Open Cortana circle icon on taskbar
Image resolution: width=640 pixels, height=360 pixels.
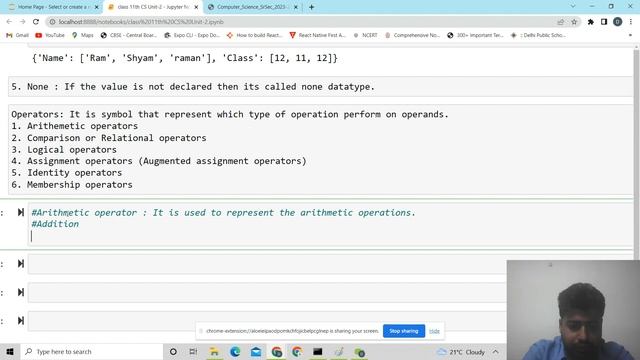[173, 351]
